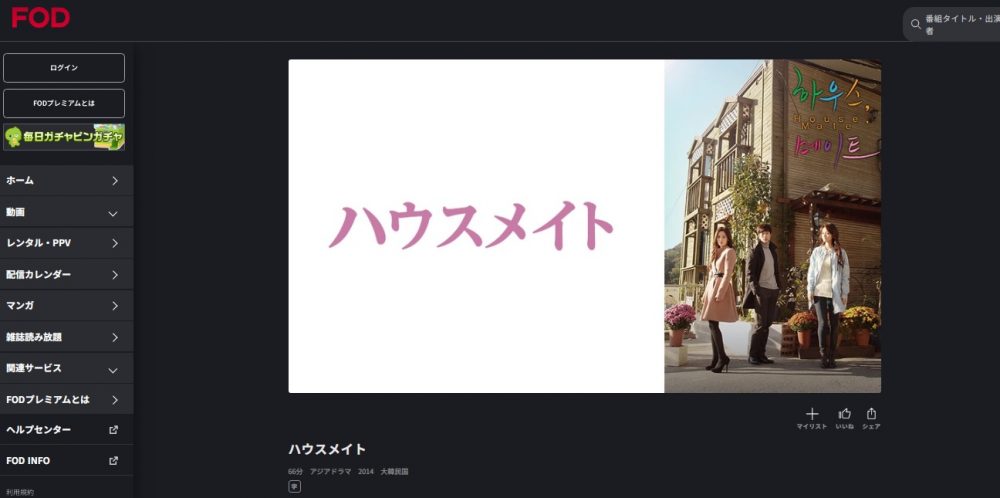Open external link icon beside ヘルプセンター
Viewport: 1000px width, 498px height.
point(114,430)
